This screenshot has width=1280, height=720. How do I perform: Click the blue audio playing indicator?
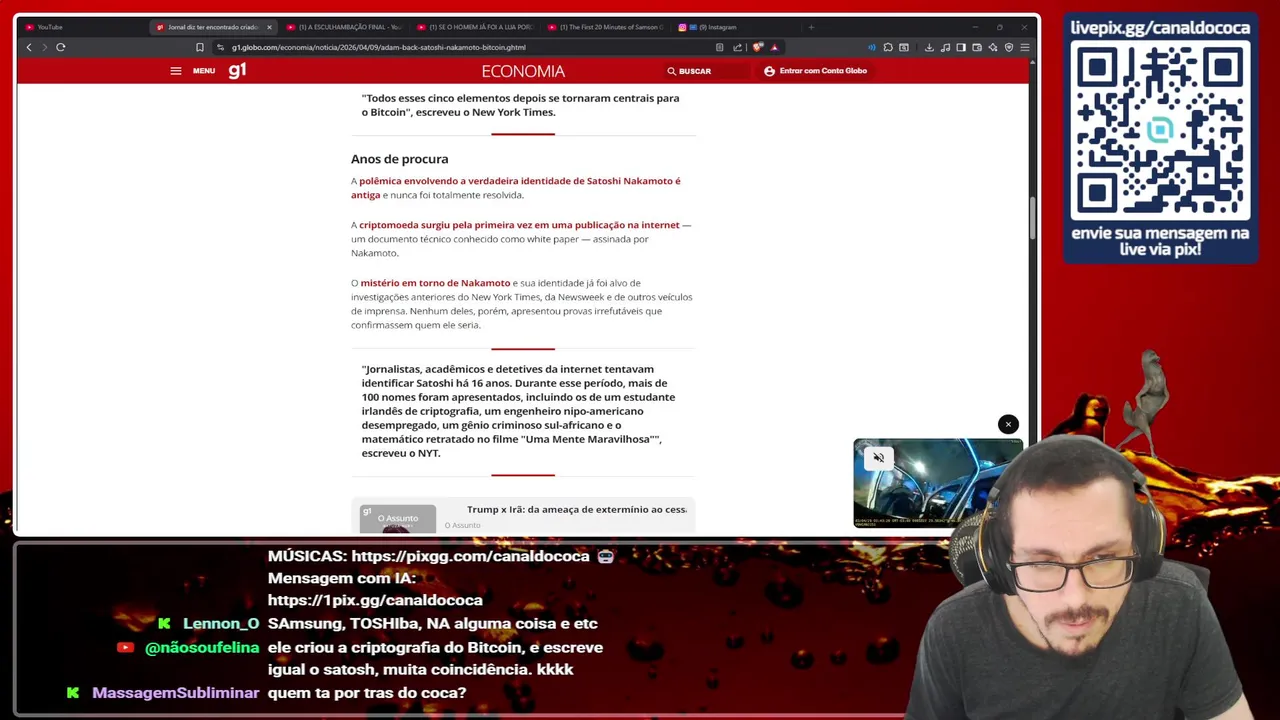872,47
